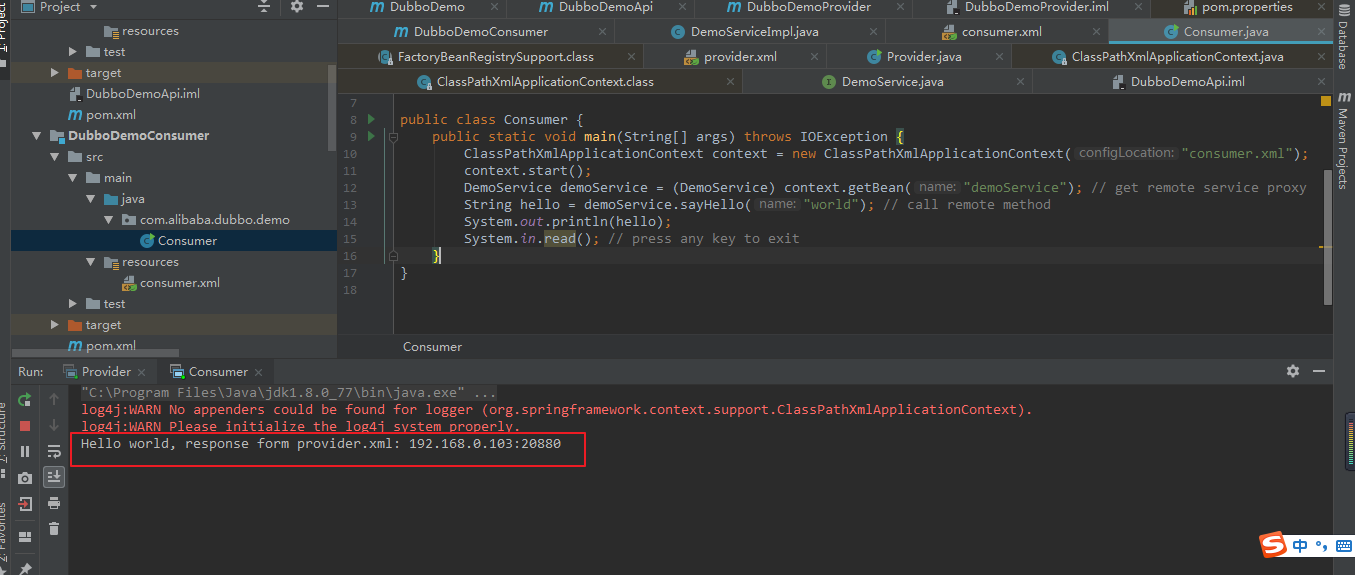Screen dimensions: 1355x575
Task: Switch to the Provider run tab
Action: click(97, 371)
